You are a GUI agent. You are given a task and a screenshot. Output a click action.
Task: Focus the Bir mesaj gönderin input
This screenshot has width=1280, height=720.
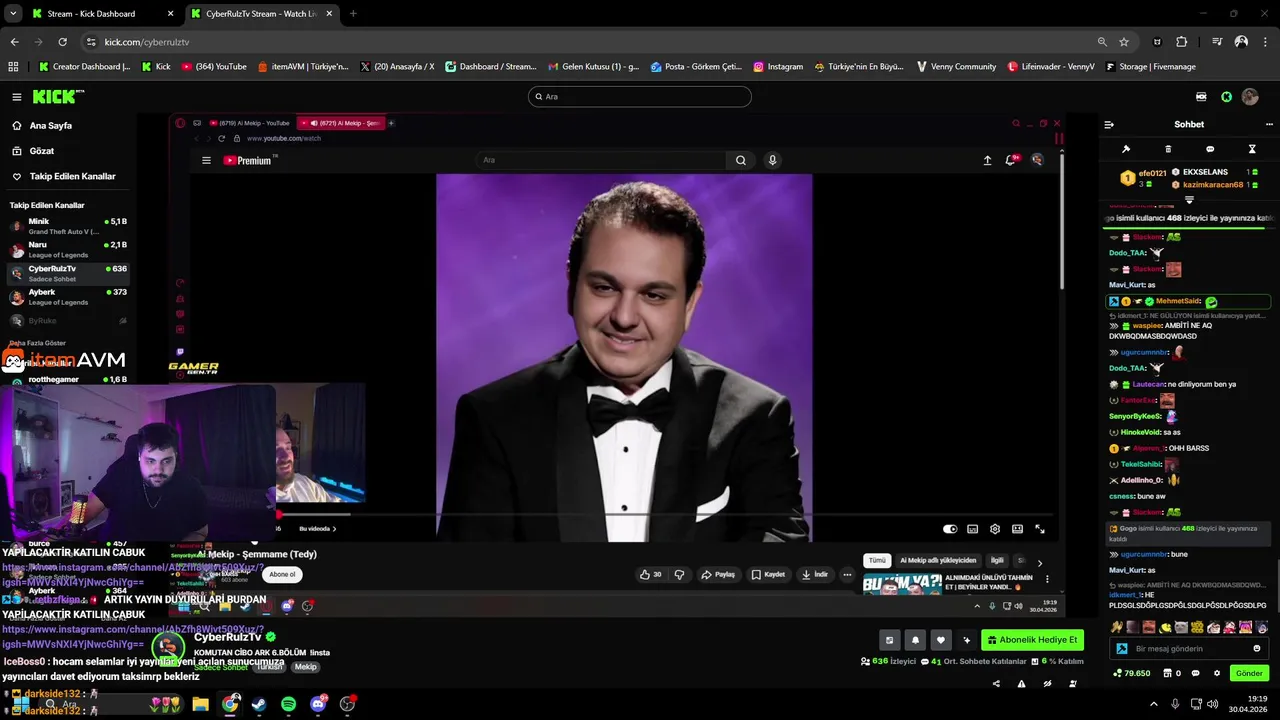[1189, 649]
